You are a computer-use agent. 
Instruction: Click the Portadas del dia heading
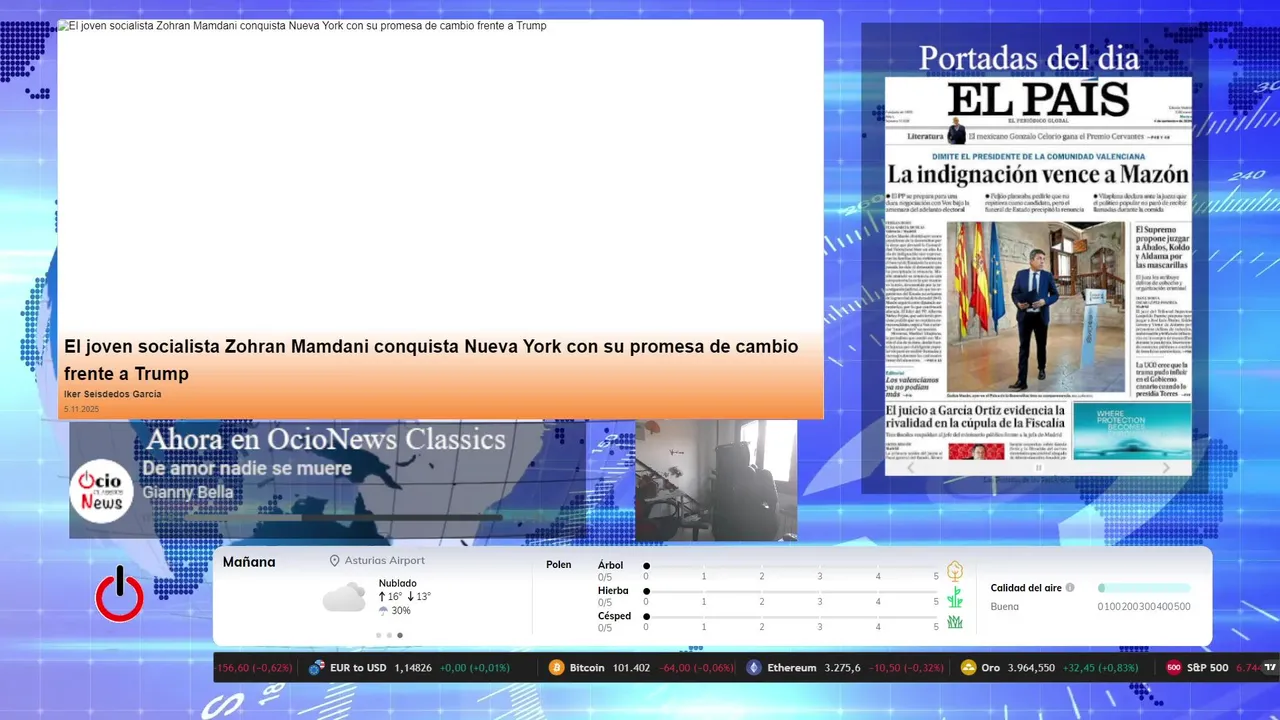pos(1029,57)
